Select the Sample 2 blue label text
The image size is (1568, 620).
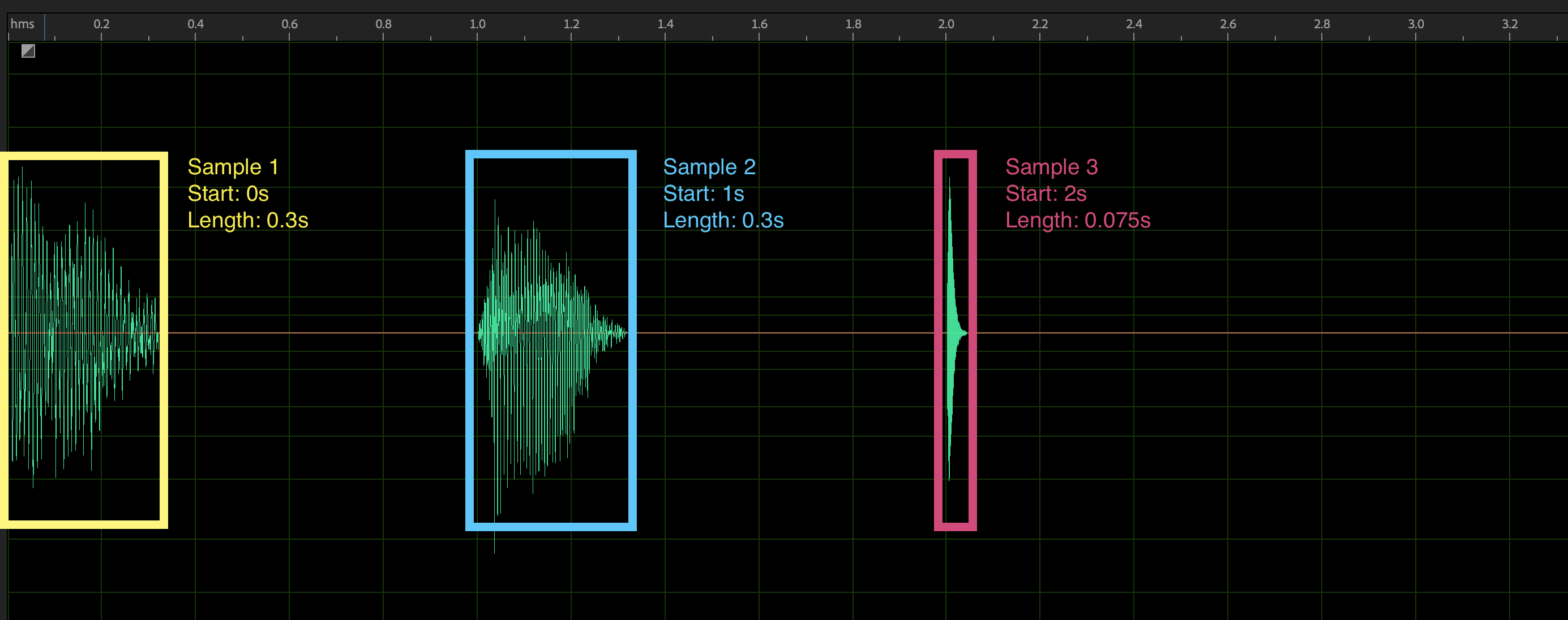click(710, 166)
